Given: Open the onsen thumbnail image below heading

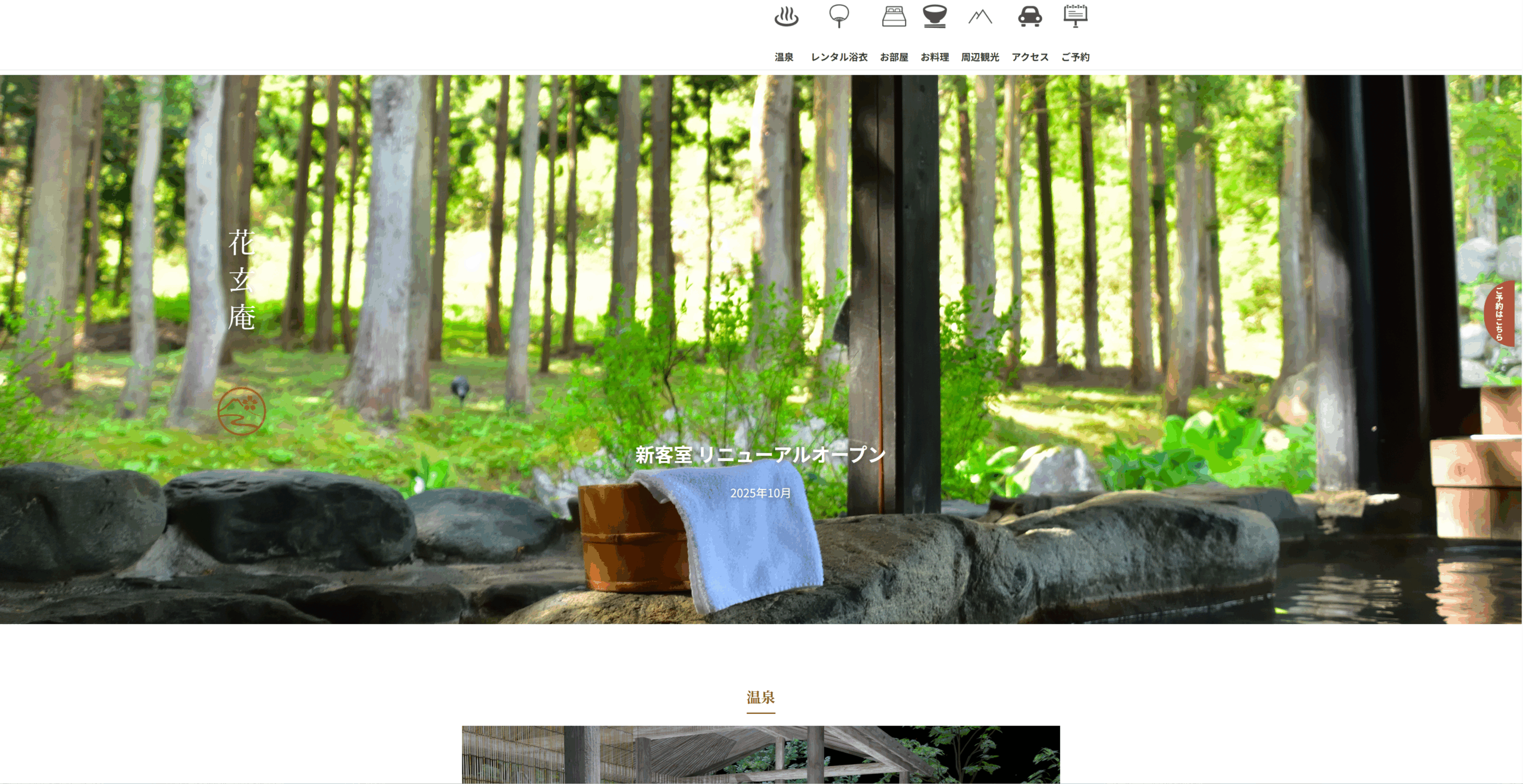Looking at the screenshot, I should pos(760,754).
